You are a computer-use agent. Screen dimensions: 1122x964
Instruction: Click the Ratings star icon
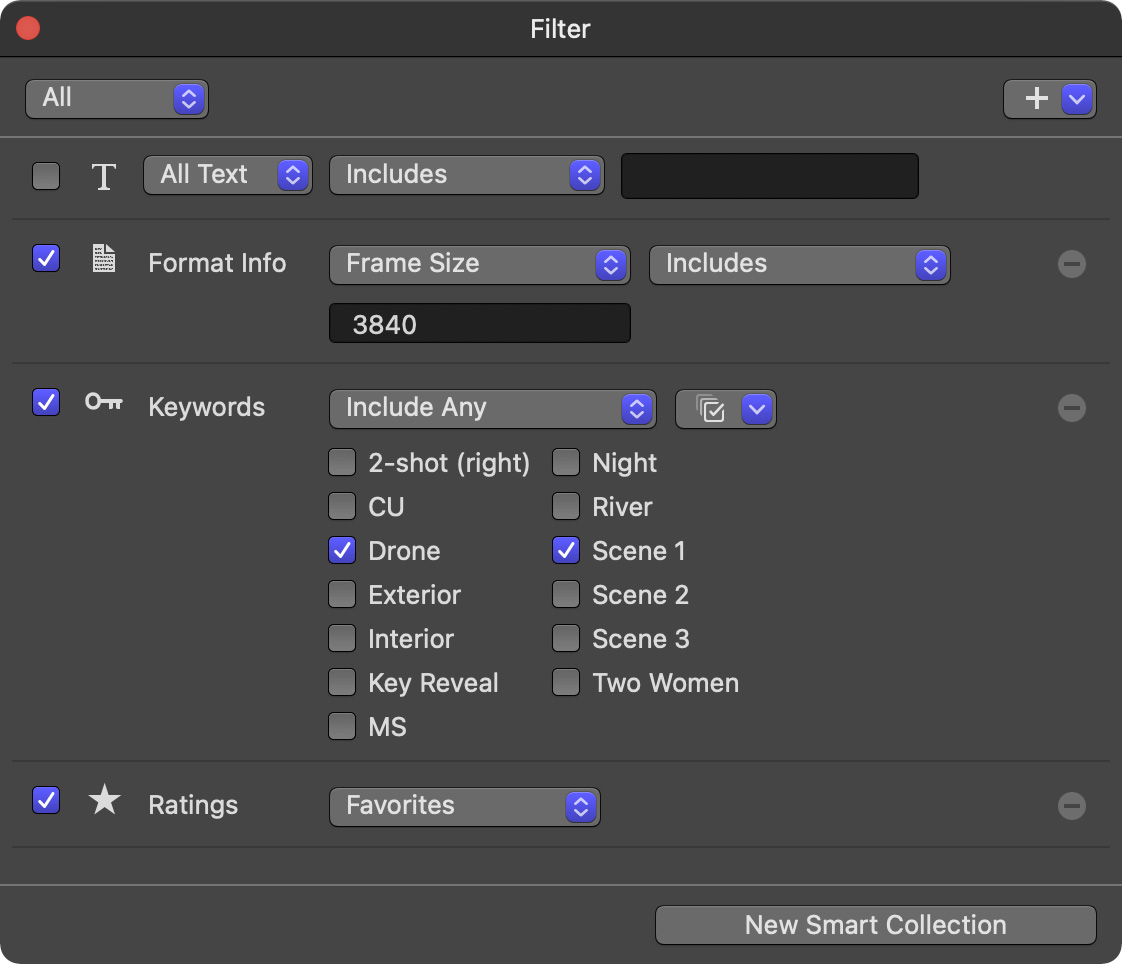[x=104, y=799]
